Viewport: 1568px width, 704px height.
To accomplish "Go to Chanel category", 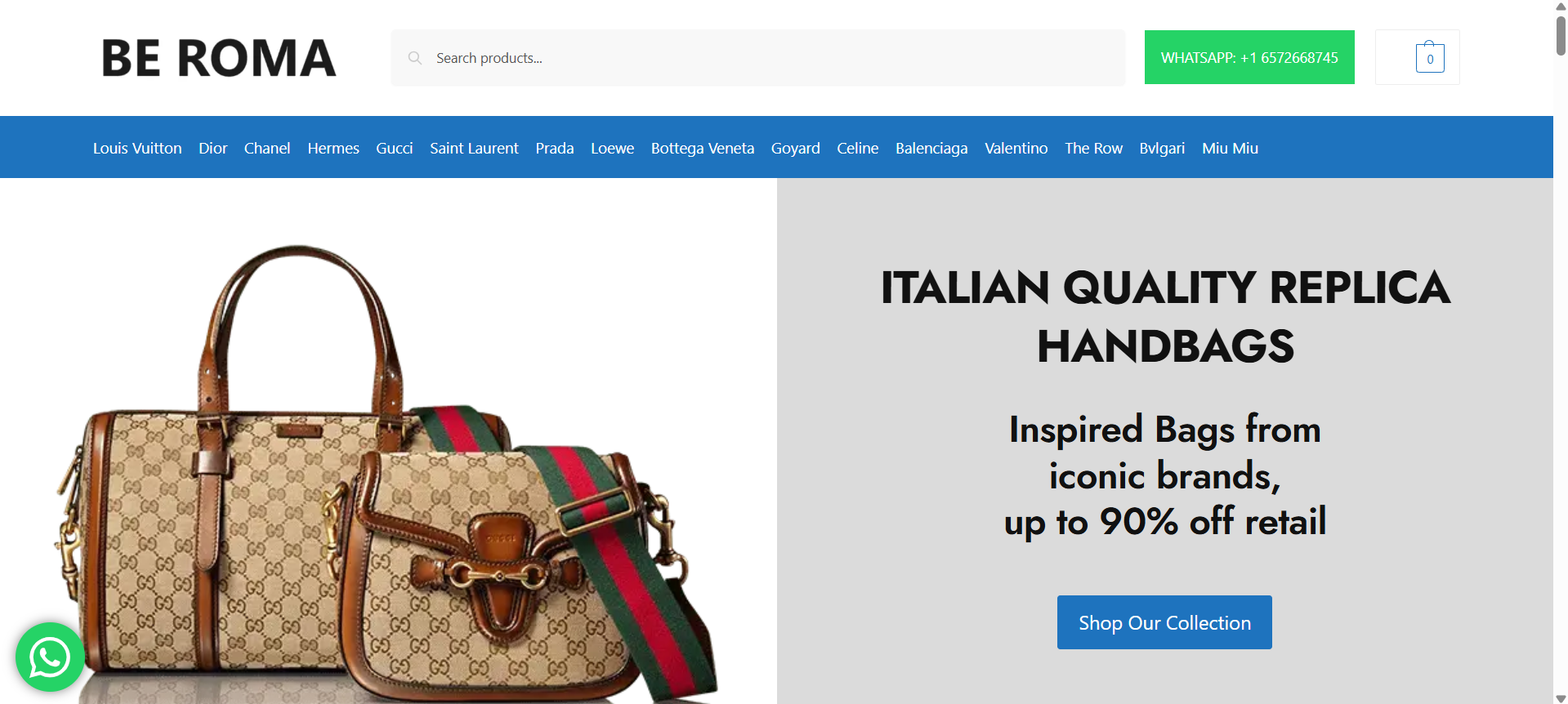I will (267, 148).
